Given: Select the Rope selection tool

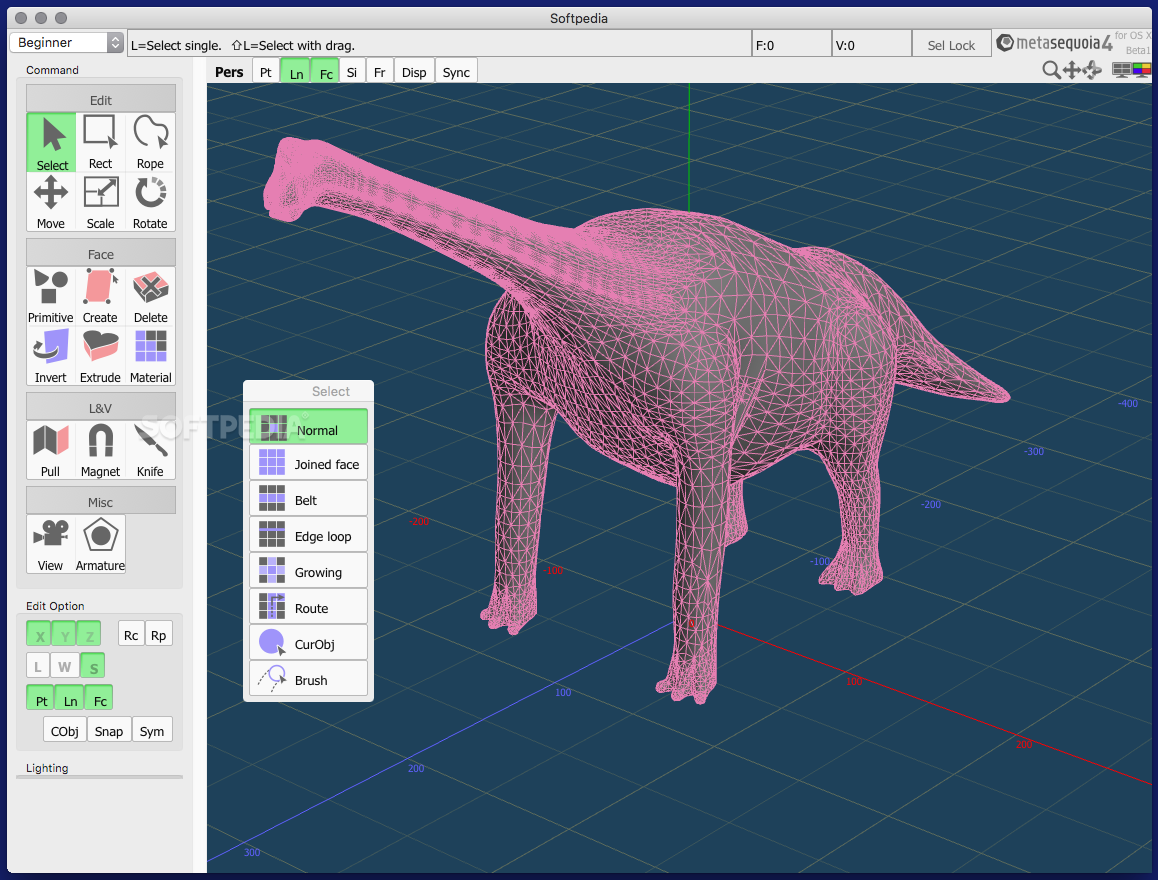Looking at the screenshot, I should (150, 142).
